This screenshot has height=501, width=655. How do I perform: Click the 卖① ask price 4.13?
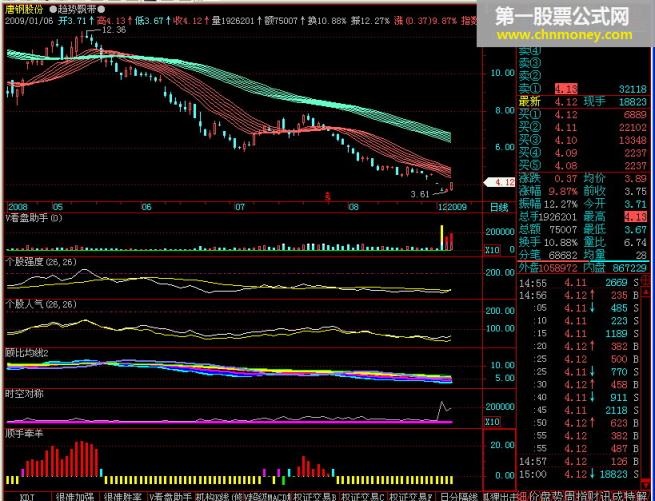pos(566,89)
